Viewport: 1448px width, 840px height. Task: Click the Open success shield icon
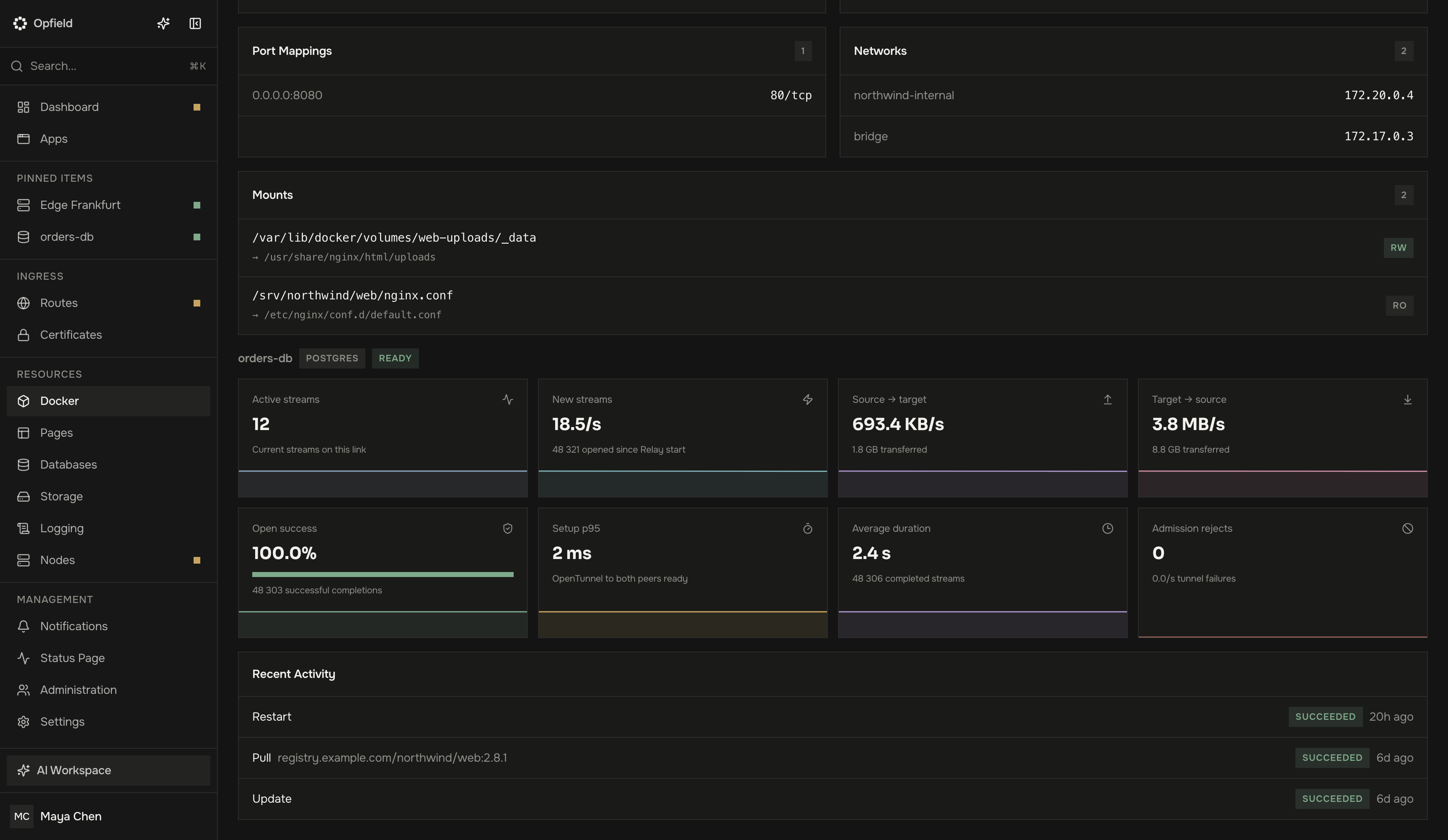(x=508, y=529)
